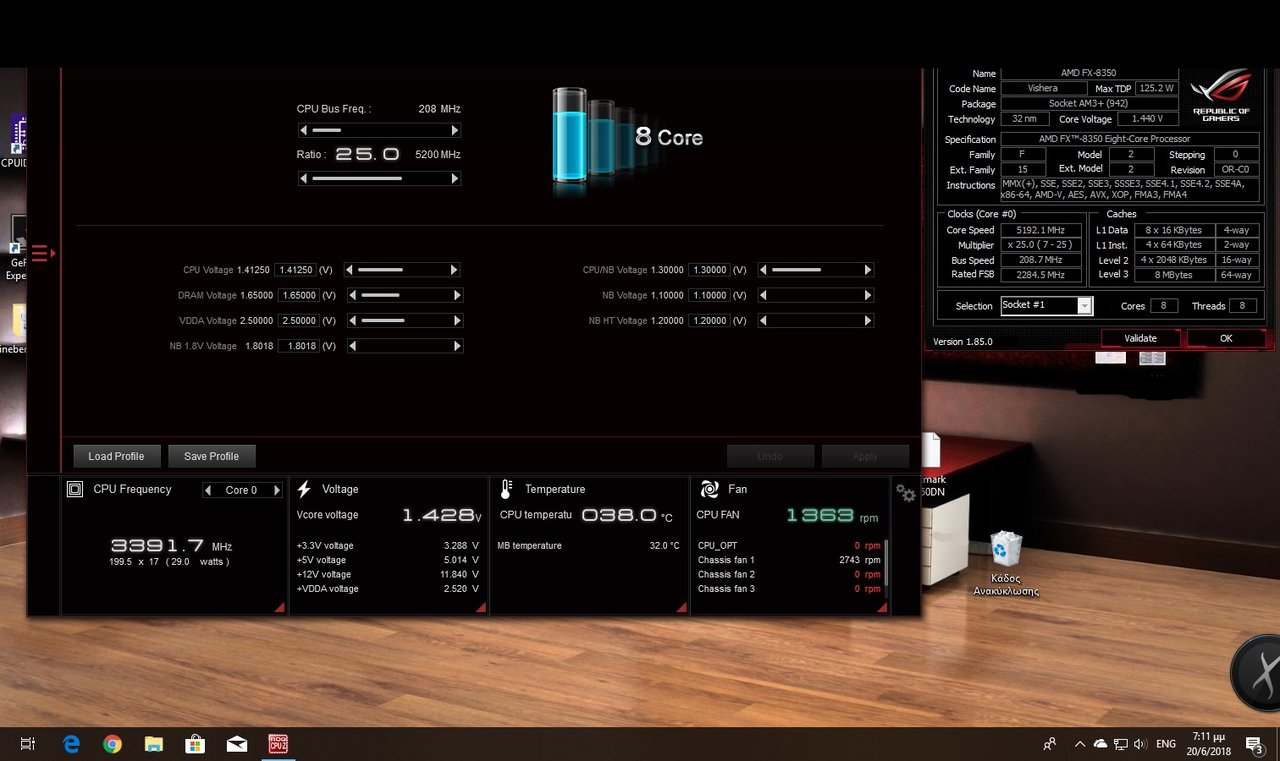Click the ENG language indicator
Image resolution: width=1280 pixels, height=761 pixels.
coord(1166,744)
